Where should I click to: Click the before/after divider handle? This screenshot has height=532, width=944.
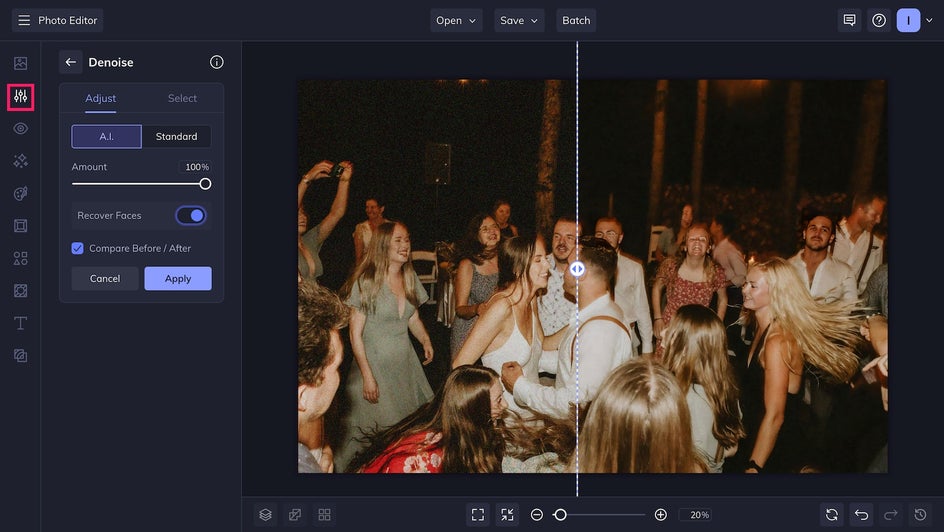point(577,269)
